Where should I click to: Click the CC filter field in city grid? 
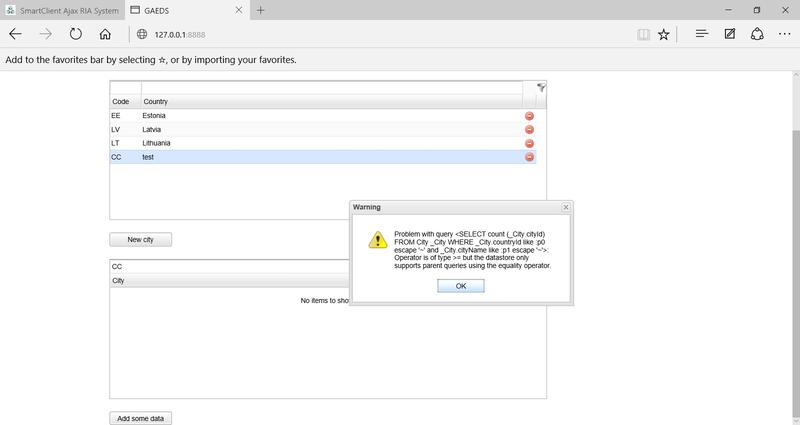[230, 267]
